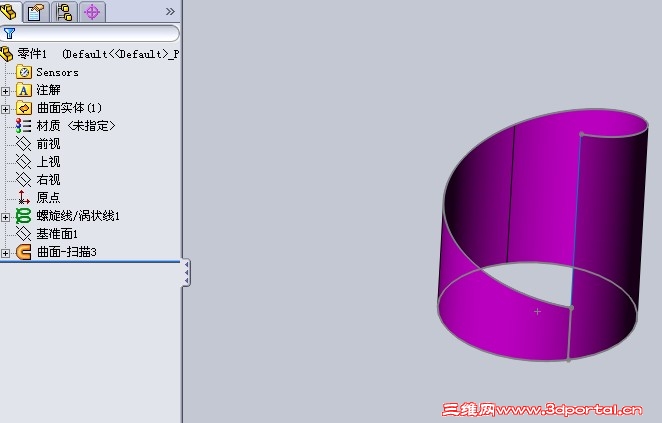This screenshot has width=662, height=423.
Task: Click the 前视 plane icon
Action: (24, 144)
